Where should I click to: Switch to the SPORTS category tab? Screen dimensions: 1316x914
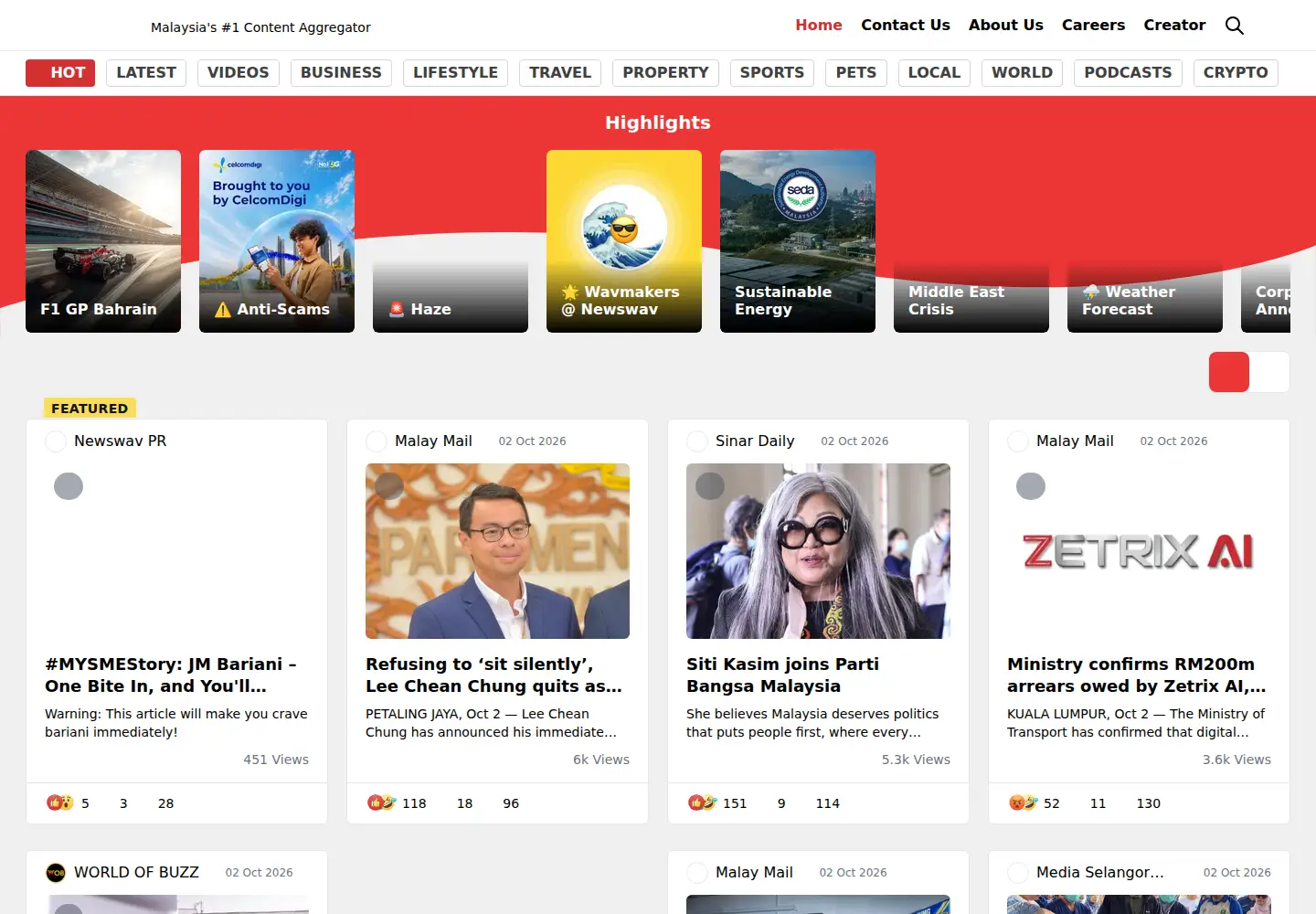point(772,73)
